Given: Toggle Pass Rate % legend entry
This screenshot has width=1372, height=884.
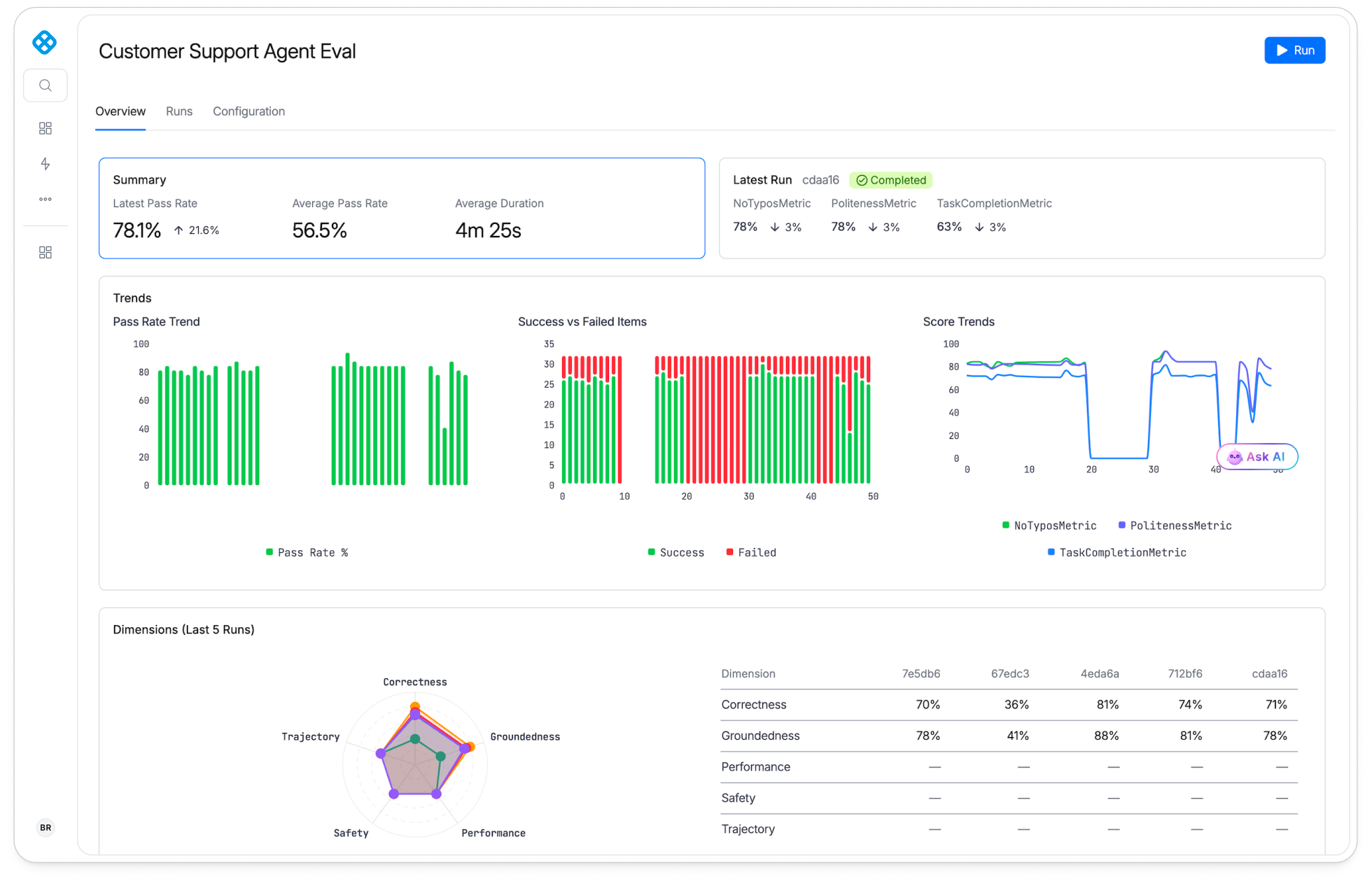Looking at the screenshot, I should pyautogui.click(x=307, y=553).
